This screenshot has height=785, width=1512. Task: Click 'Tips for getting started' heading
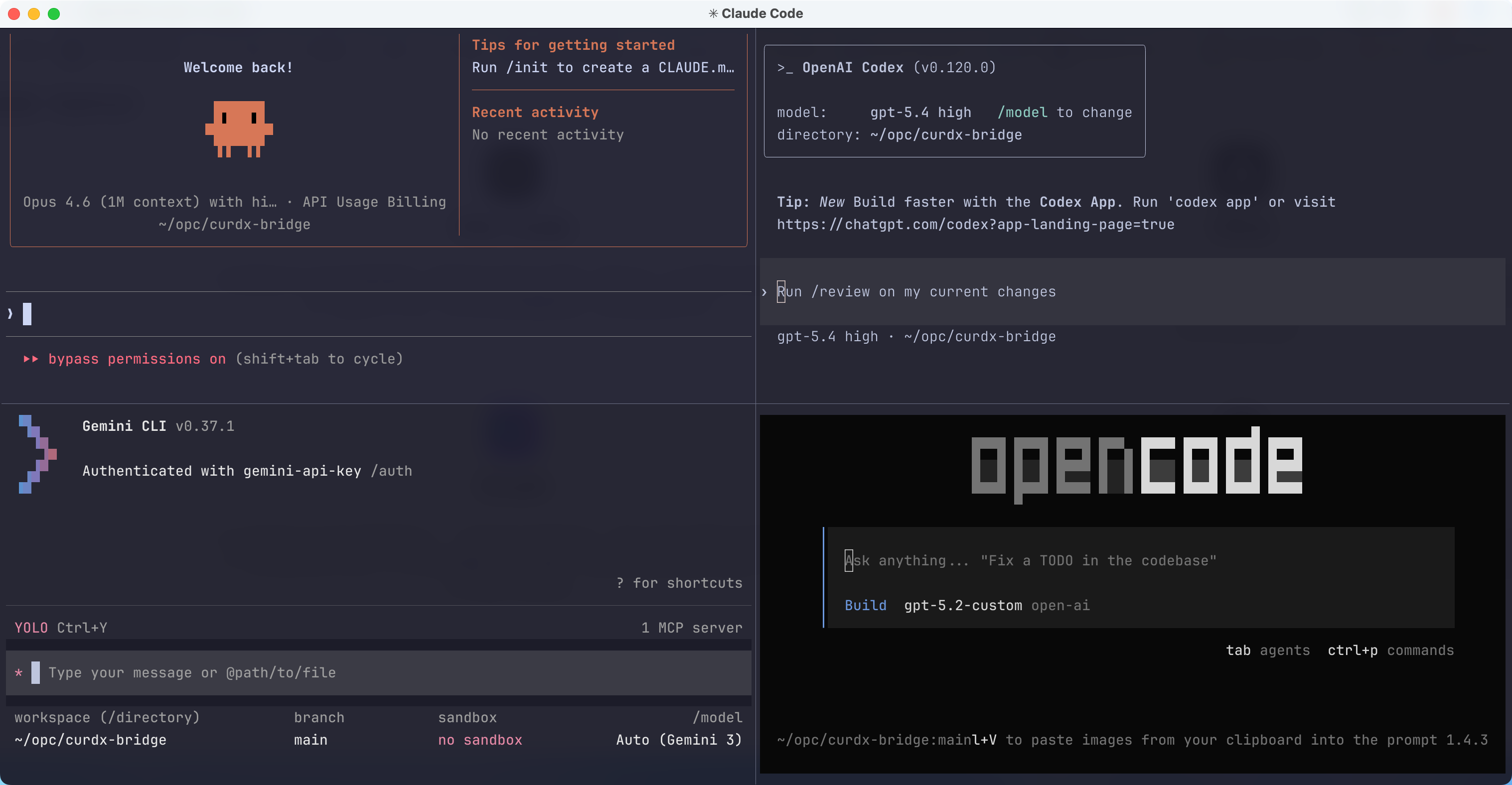[x=574, y=45]
